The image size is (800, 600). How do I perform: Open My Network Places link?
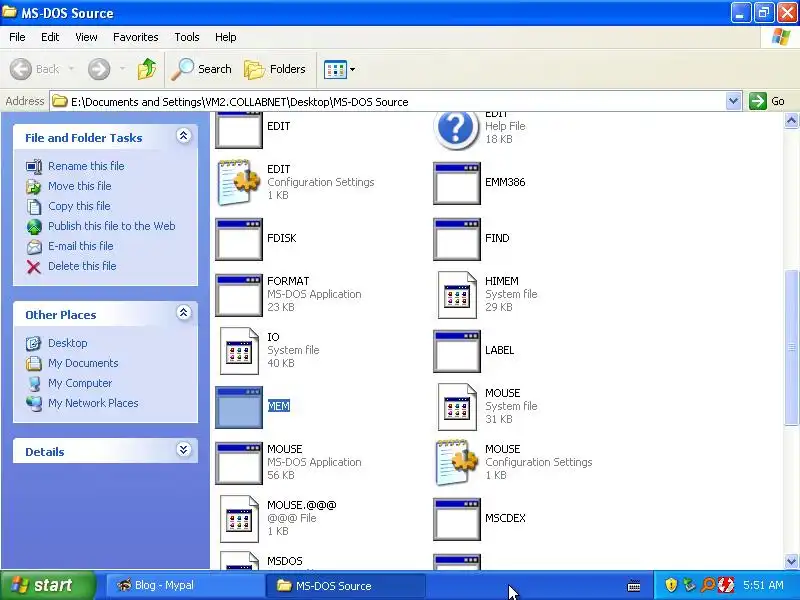coord(93,403)
